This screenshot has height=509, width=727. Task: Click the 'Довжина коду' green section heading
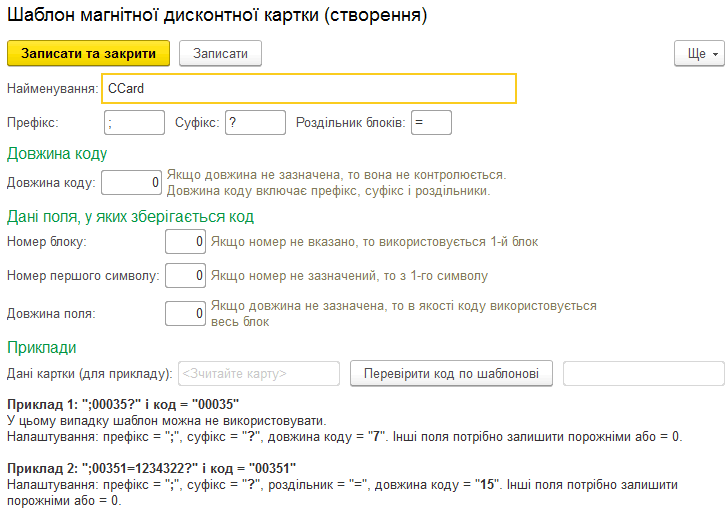(57, 153)
